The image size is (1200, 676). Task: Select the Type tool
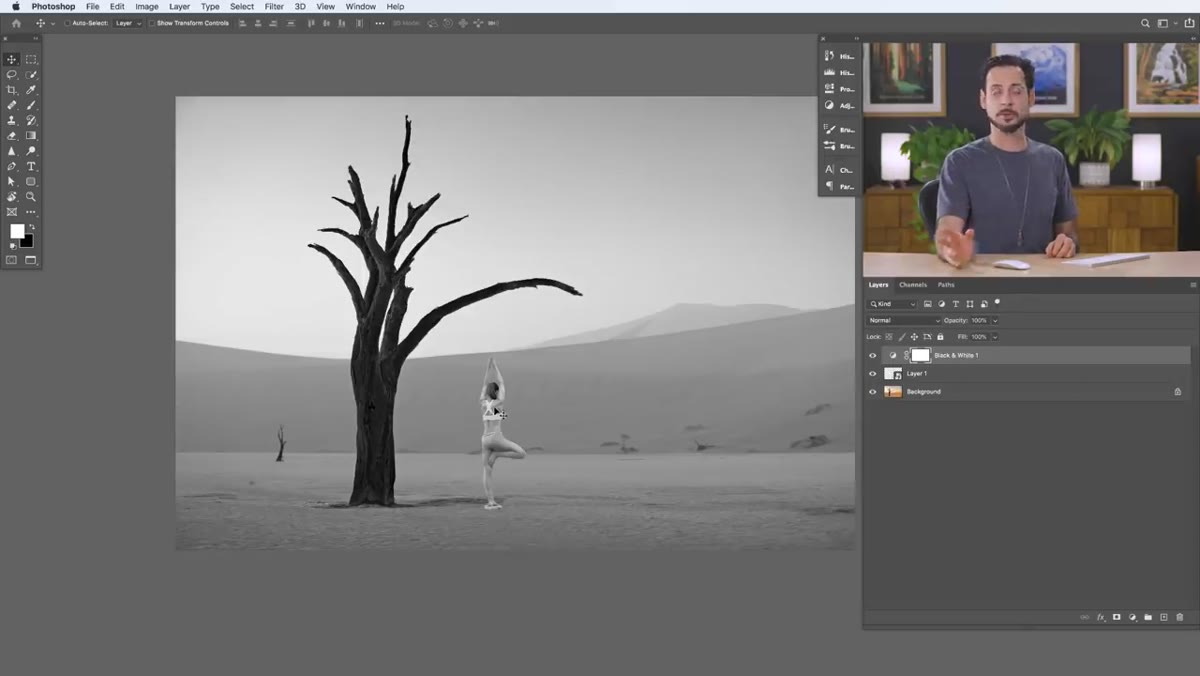pos(31,166)
